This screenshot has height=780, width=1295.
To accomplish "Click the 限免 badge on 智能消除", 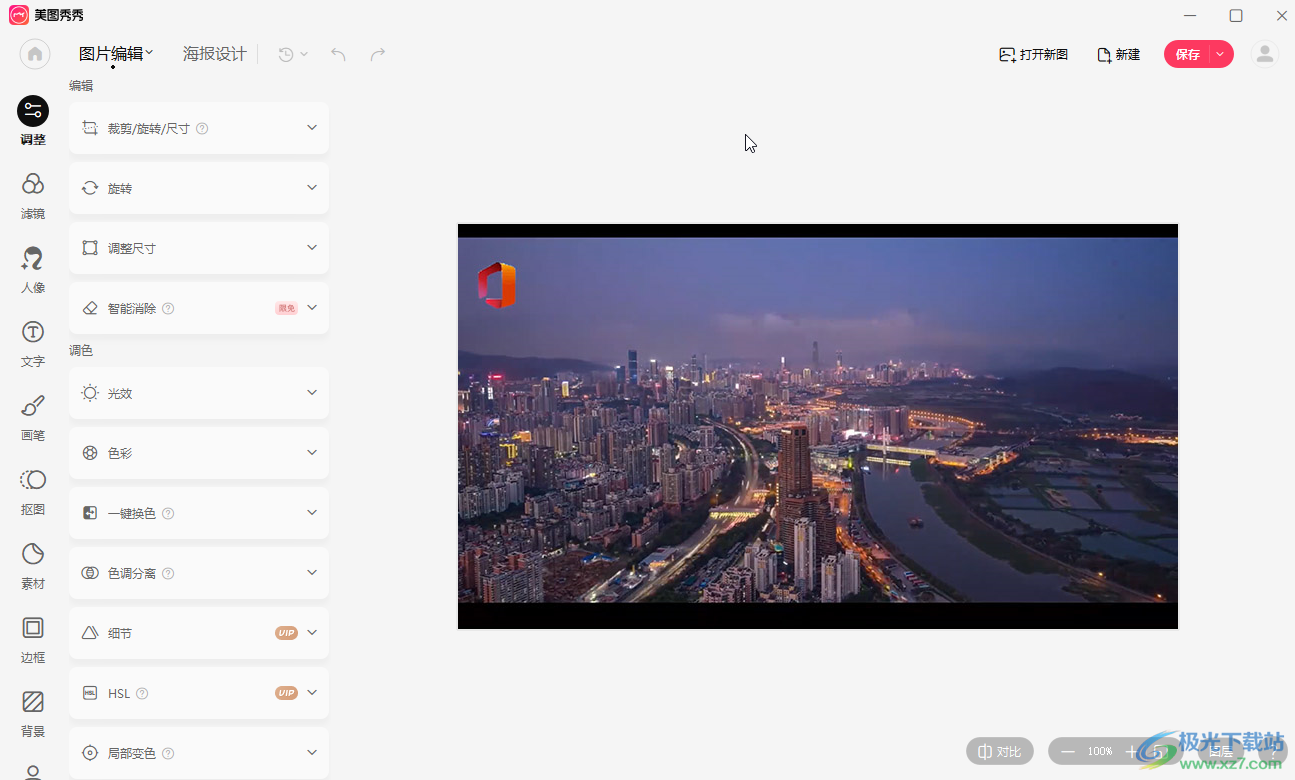I will point(287,309).
